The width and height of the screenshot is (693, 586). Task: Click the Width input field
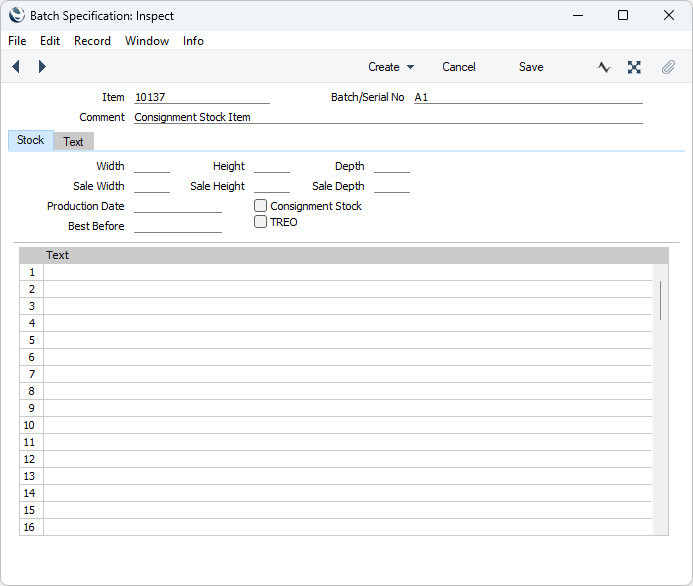(x=152, y=166)
